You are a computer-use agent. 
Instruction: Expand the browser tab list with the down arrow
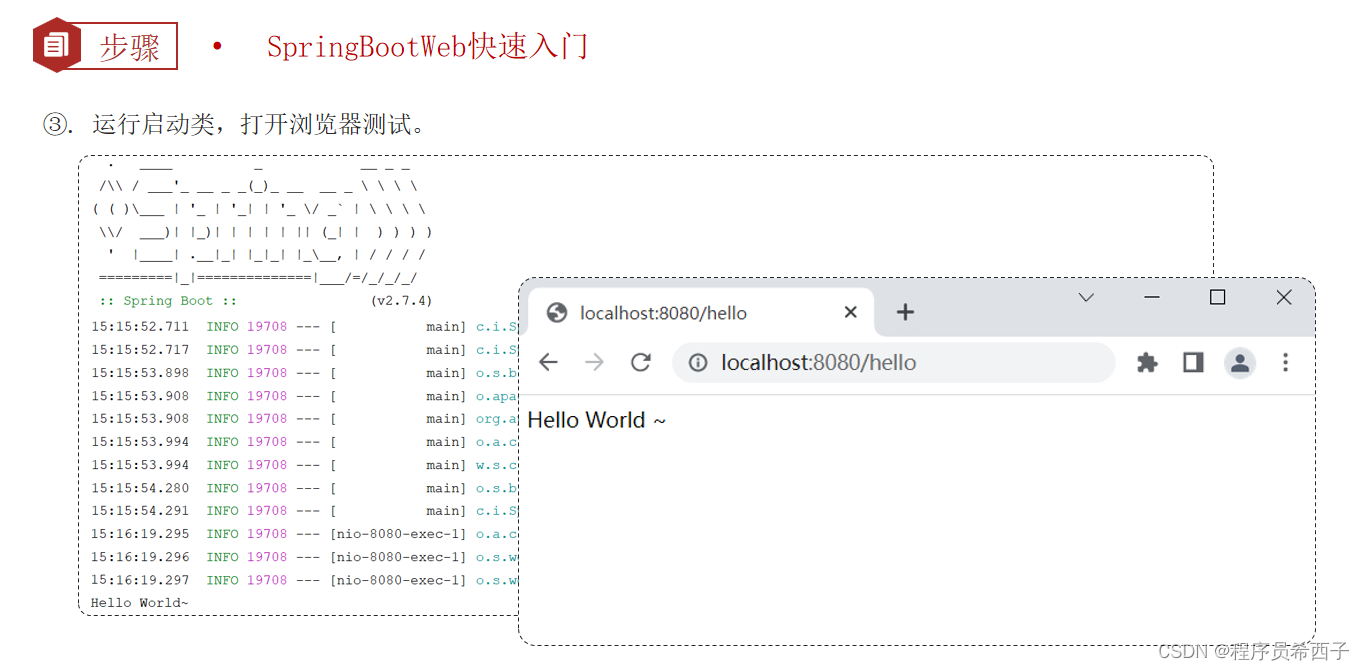pos(1086,297)
